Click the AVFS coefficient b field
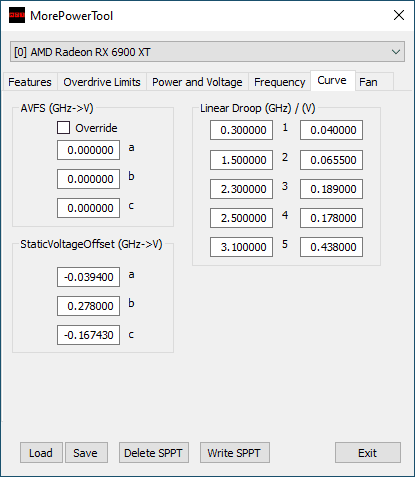The width and height of the screenshot is (415, 477). [88, 179]
